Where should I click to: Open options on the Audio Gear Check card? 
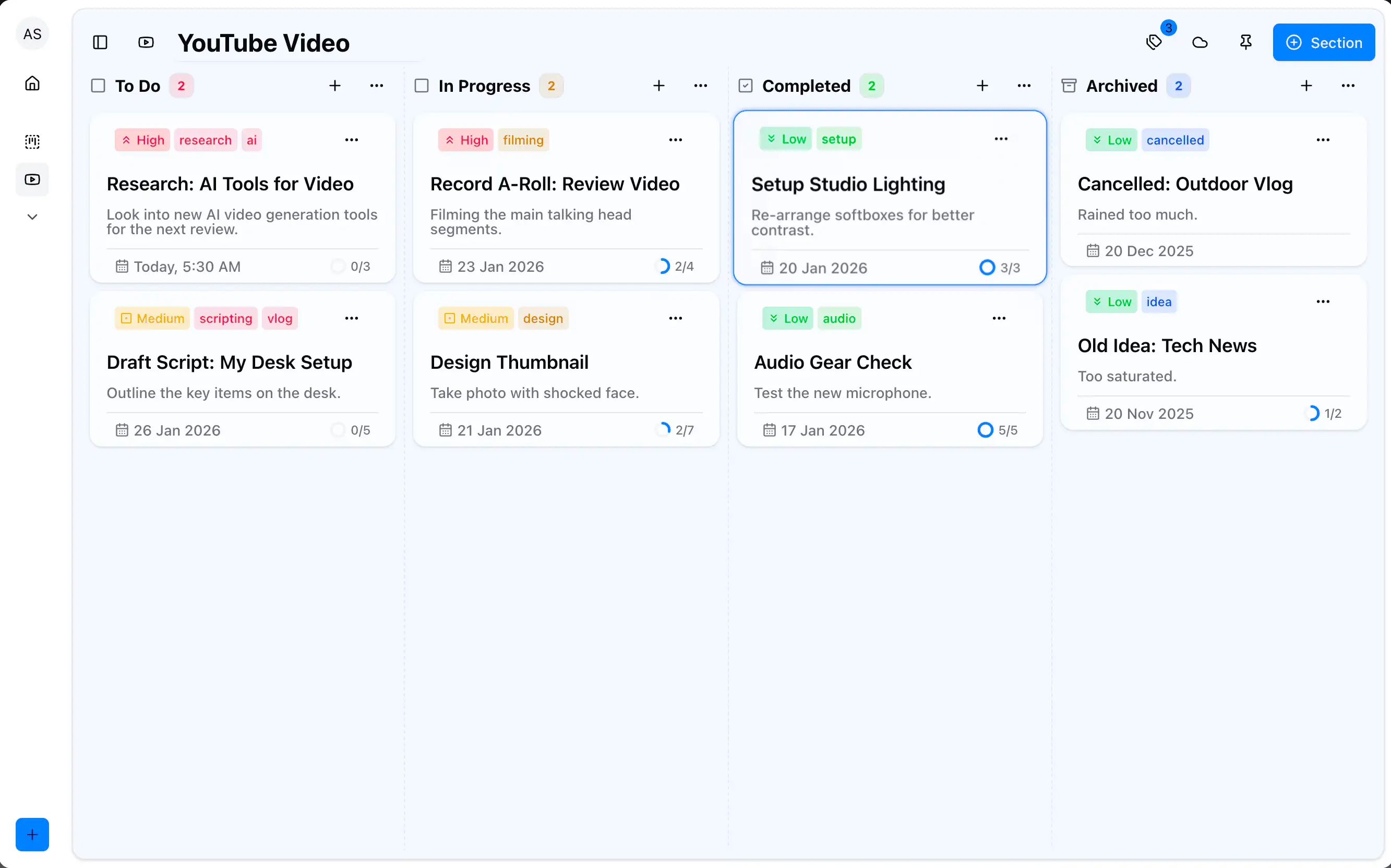(x=999, y=318)
